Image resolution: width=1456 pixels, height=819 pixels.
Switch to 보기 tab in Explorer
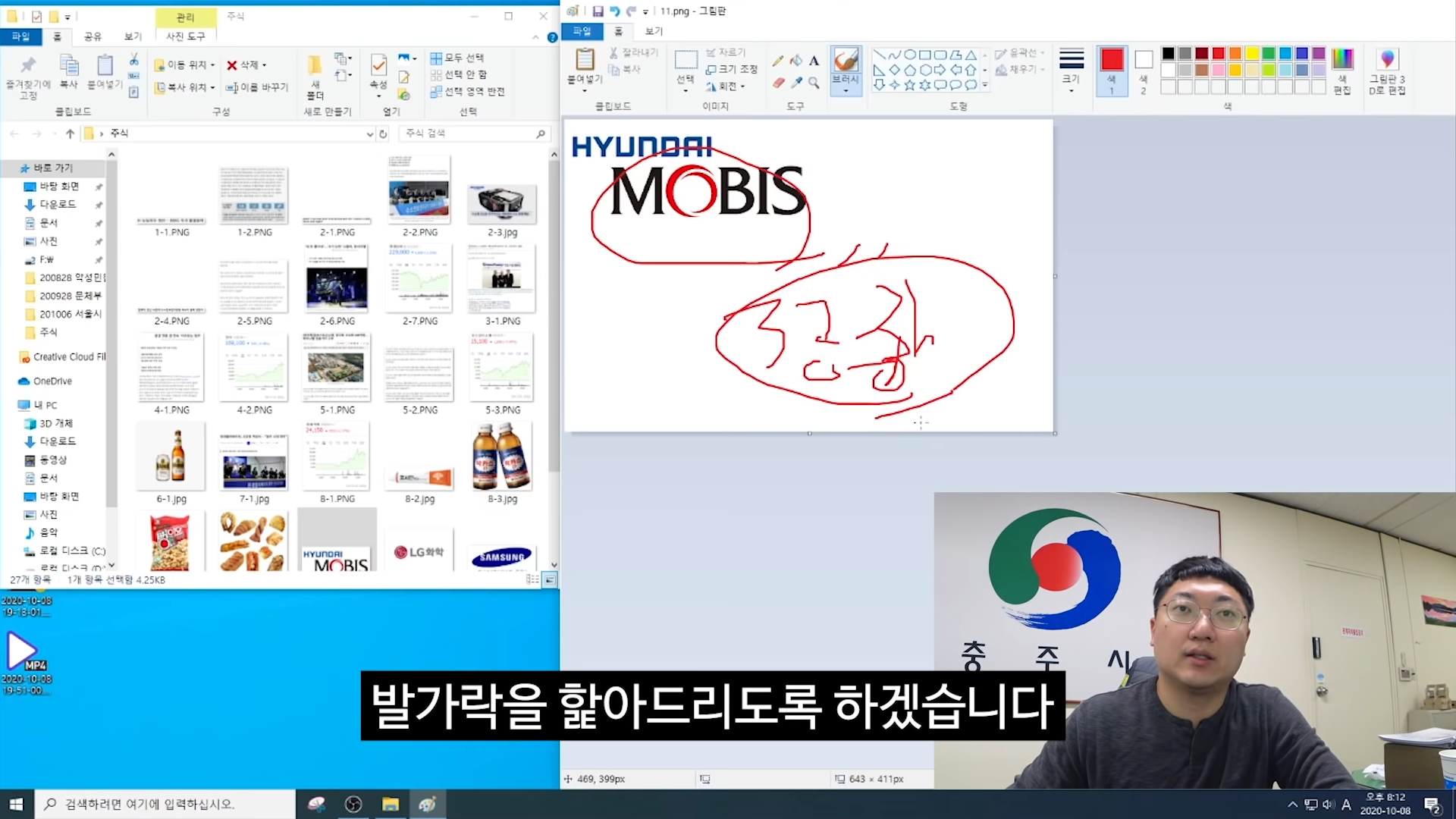coord(133,36)
